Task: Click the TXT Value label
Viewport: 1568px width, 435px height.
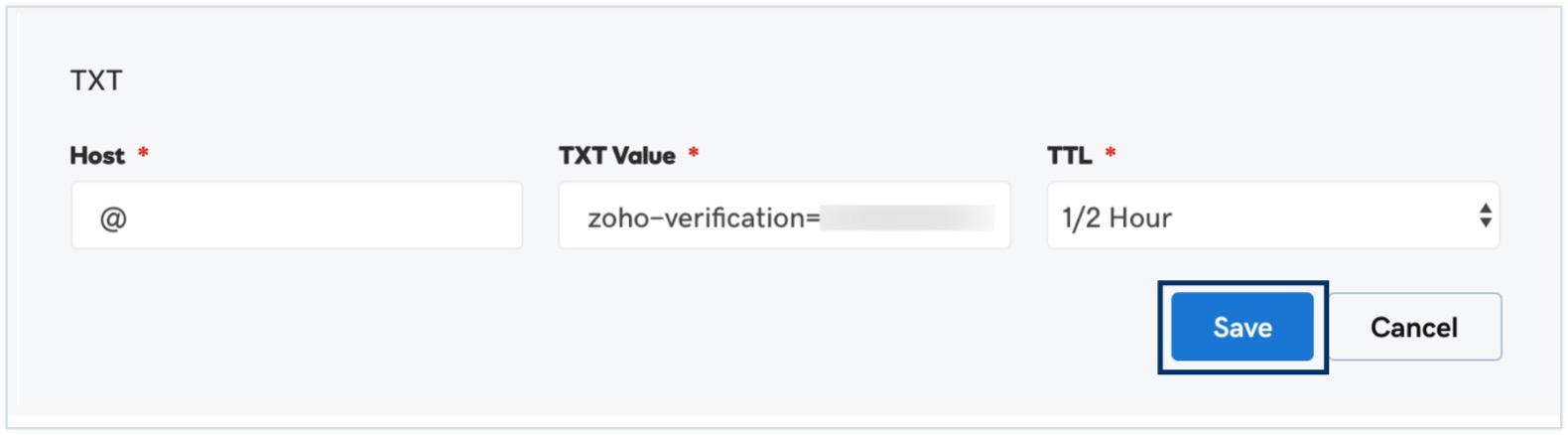Action: (x=616, y=156)
